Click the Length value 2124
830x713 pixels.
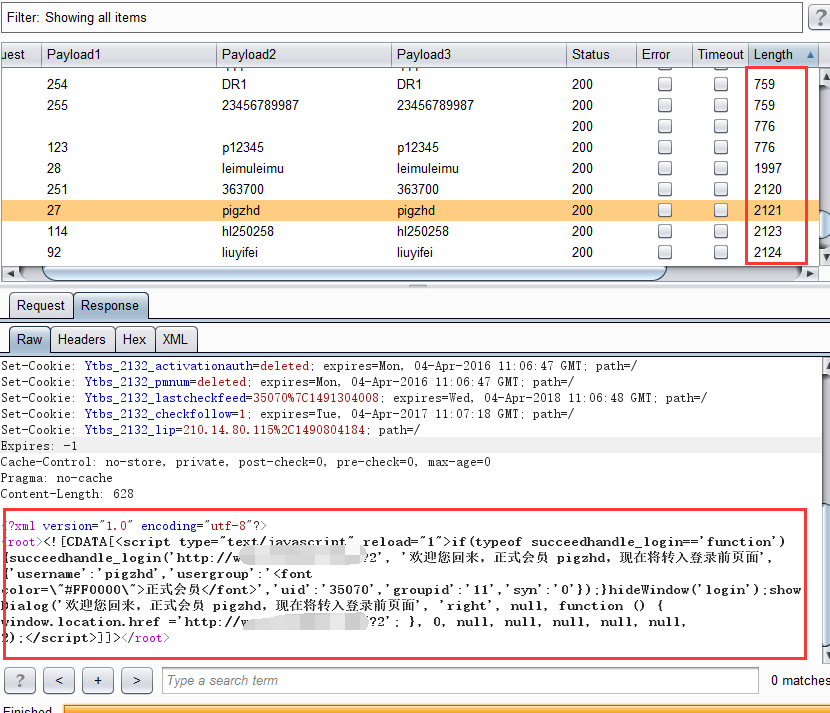[768, 252]
